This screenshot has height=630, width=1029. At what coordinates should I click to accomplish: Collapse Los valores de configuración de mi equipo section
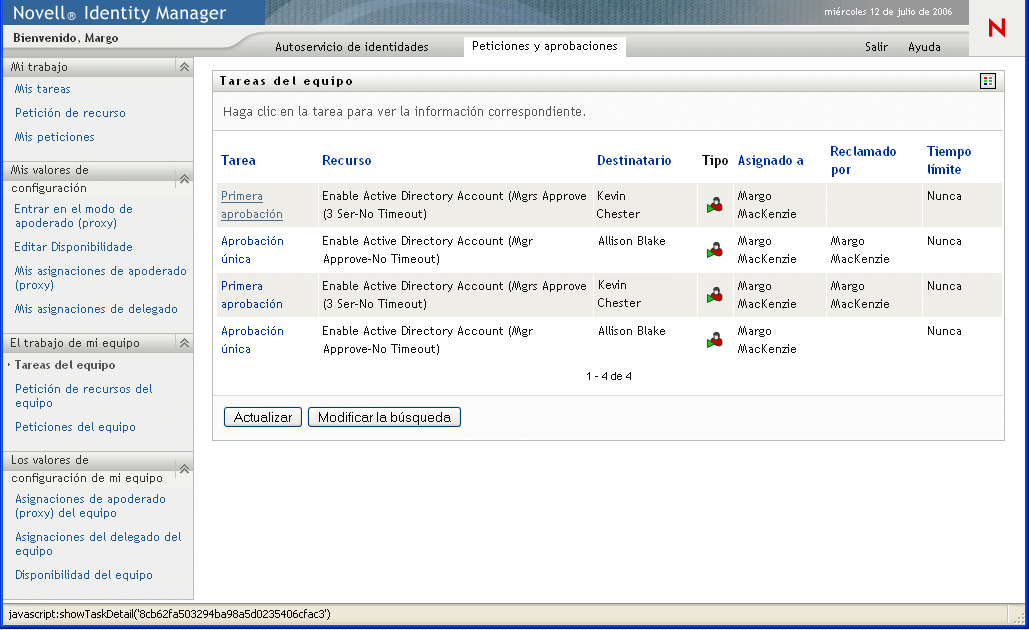[184, 469]
